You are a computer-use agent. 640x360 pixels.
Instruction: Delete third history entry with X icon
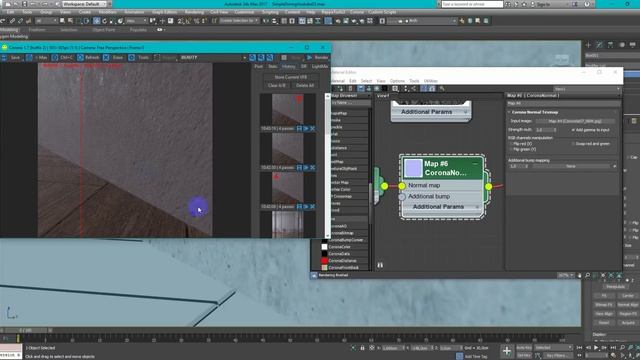click(x=312, y=207)
